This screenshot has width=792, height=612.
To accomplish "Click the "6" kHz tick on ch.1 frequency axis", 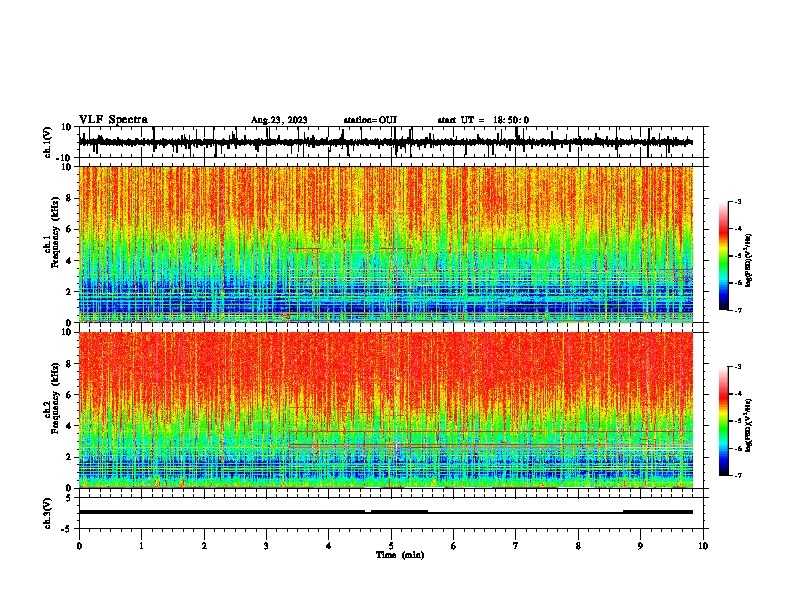I will point(69,229).
